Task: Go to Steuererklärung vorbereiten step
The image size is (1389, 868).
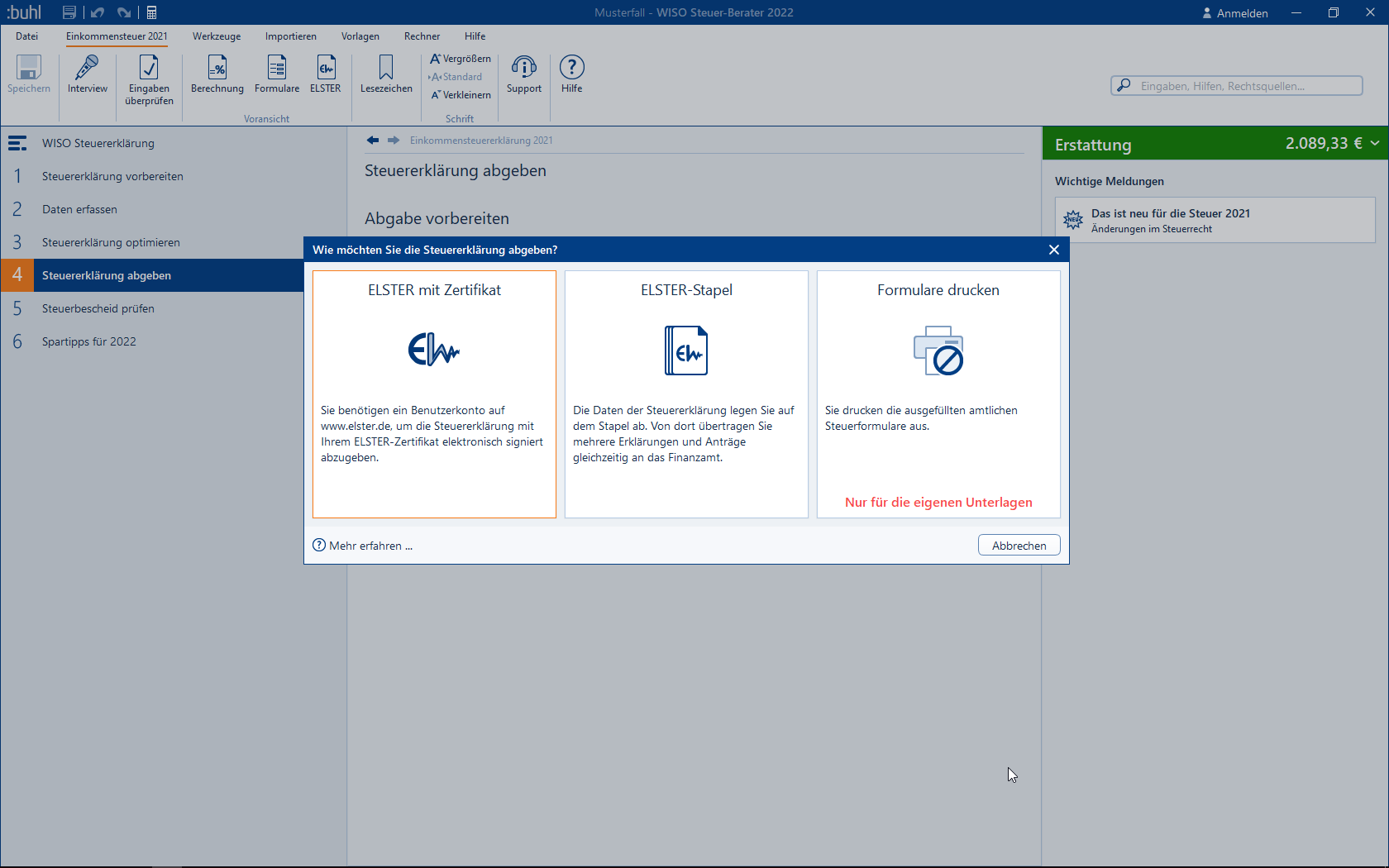Action: [x=174, y=176]
